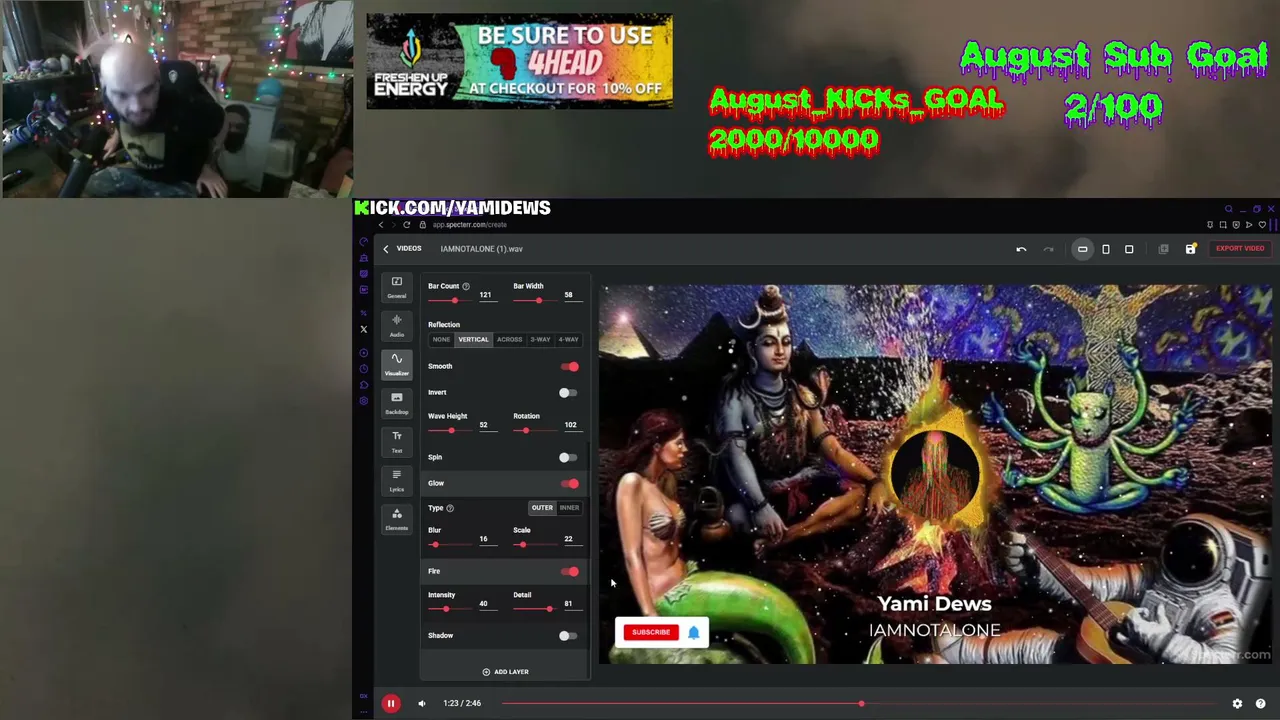Click the undo arrow
This screenshot has height=720, width=1280.
[x=1021, y=249]
